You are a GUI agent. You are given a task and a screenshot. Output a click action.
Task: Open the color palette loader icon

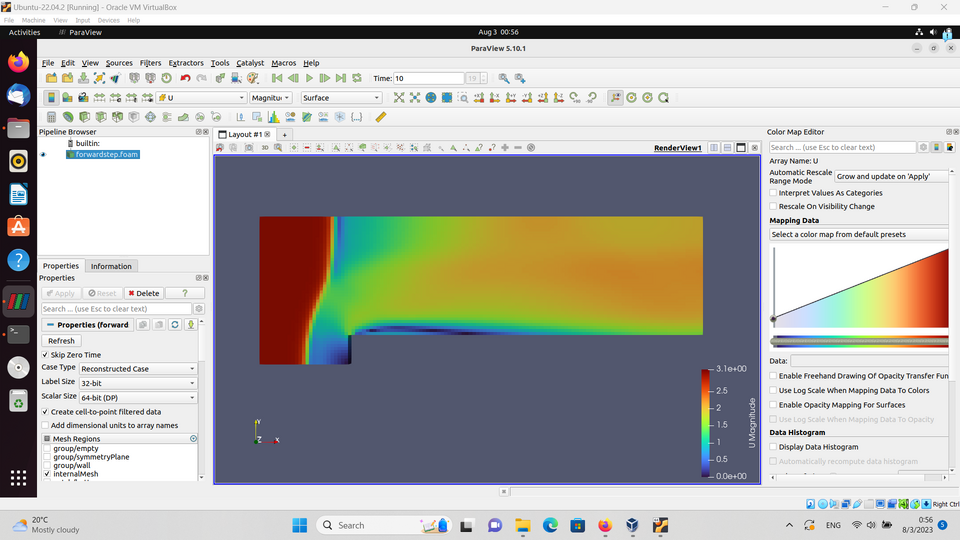pos(253,78)
